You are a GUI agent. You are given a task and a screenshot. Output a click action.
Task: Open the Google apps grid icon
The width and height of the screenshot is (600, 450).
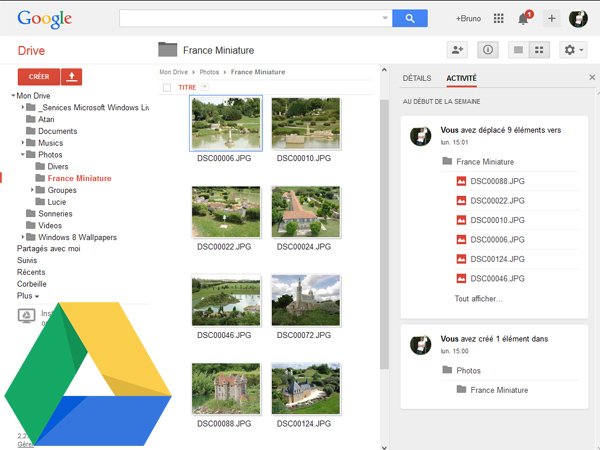tap(499, 18)
